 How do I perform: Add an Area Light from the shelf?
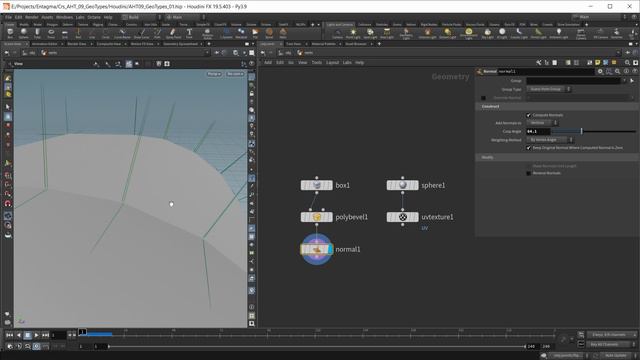pyautogui.click(x=387, y=33)
